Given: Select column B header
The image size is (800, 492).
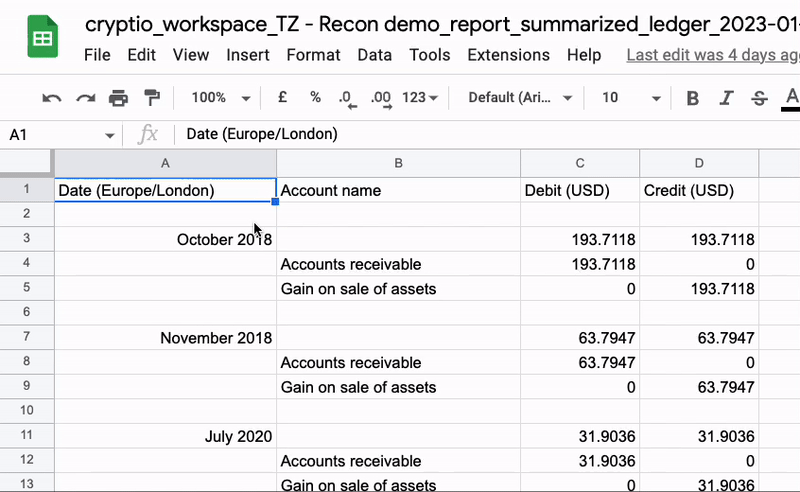Looking at the screenshot, I should pos(398,163).
